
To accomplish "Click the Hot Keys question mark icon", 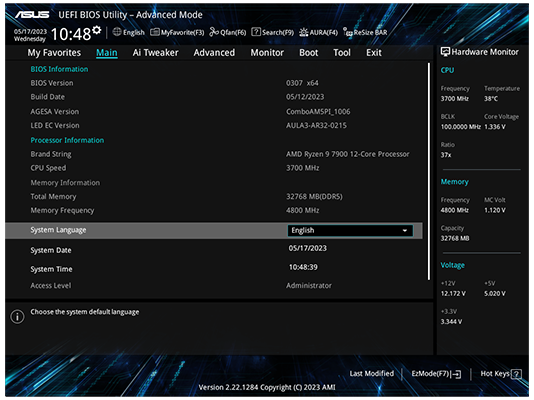I will [x=516, y=374].
